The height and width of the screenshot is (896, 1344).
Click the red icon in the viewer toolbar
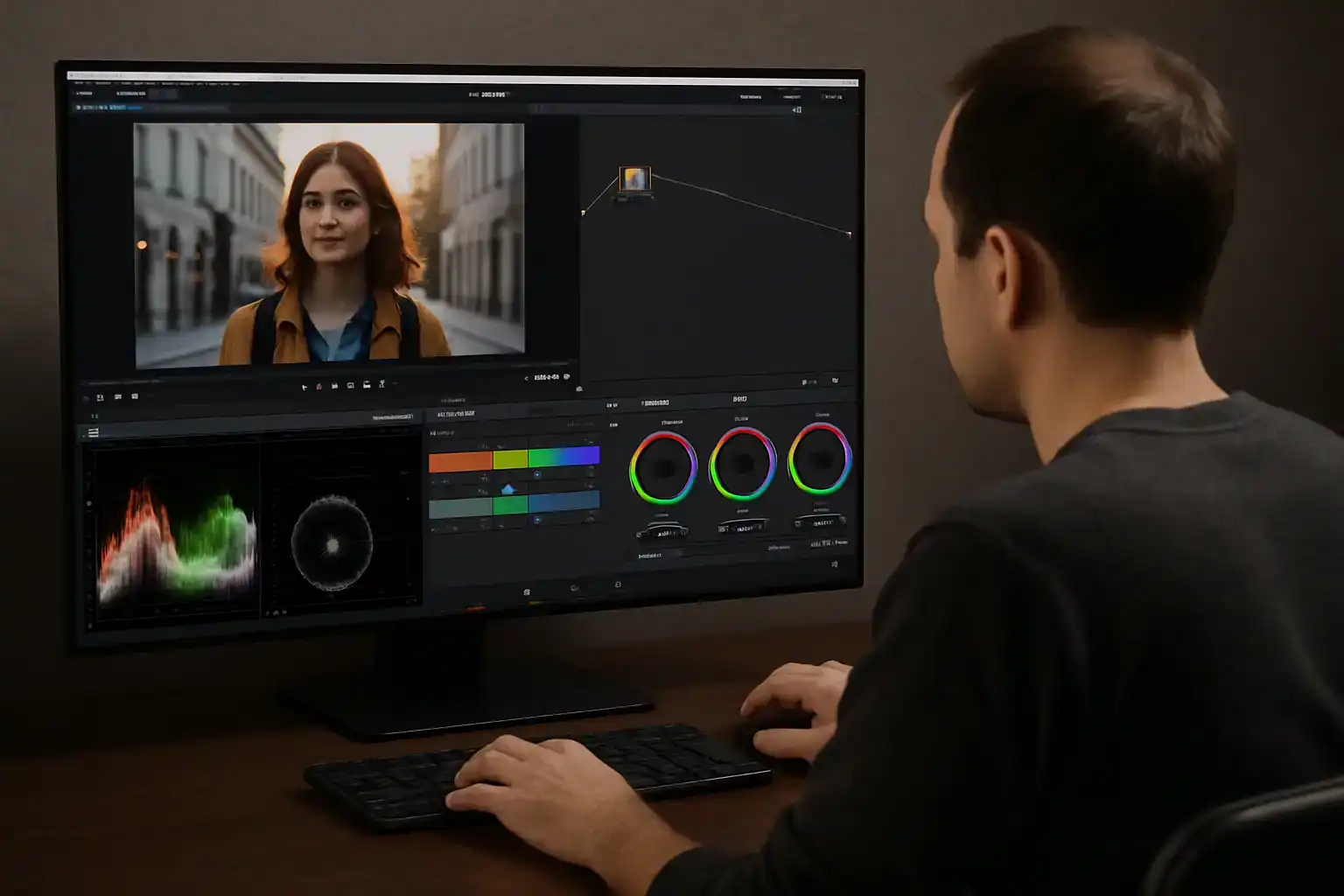pyautogui.click(x=318, y=386)
